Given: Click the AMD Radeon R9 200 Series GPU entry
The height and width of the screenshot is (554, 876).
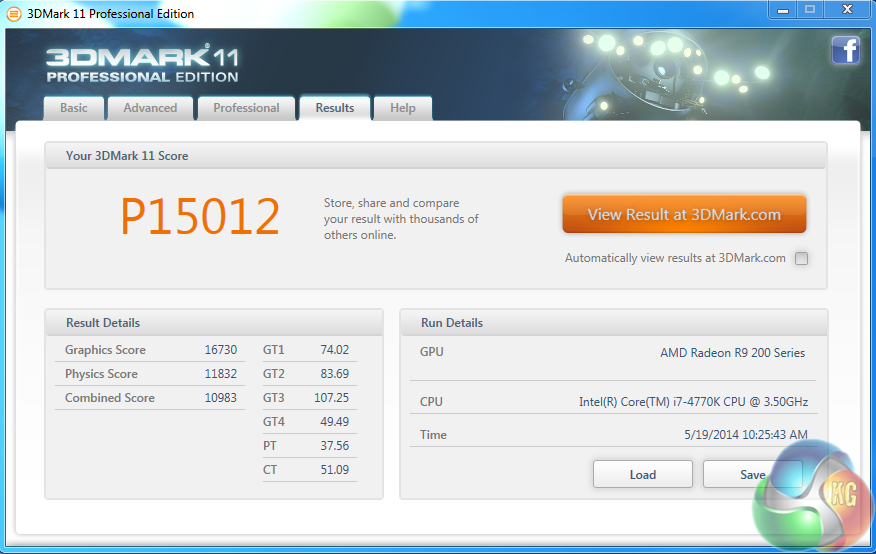Looking at the screenshot, I should coord(732,353).
